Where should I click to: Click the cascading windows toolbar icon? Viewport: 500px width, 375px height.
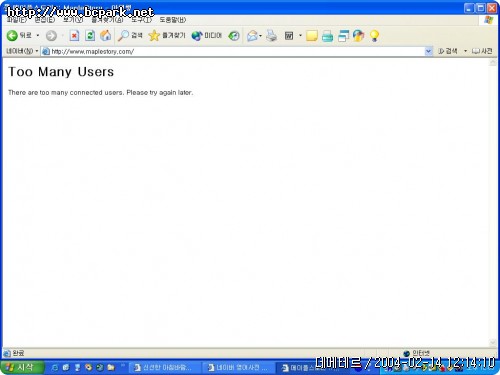[343, 36]
